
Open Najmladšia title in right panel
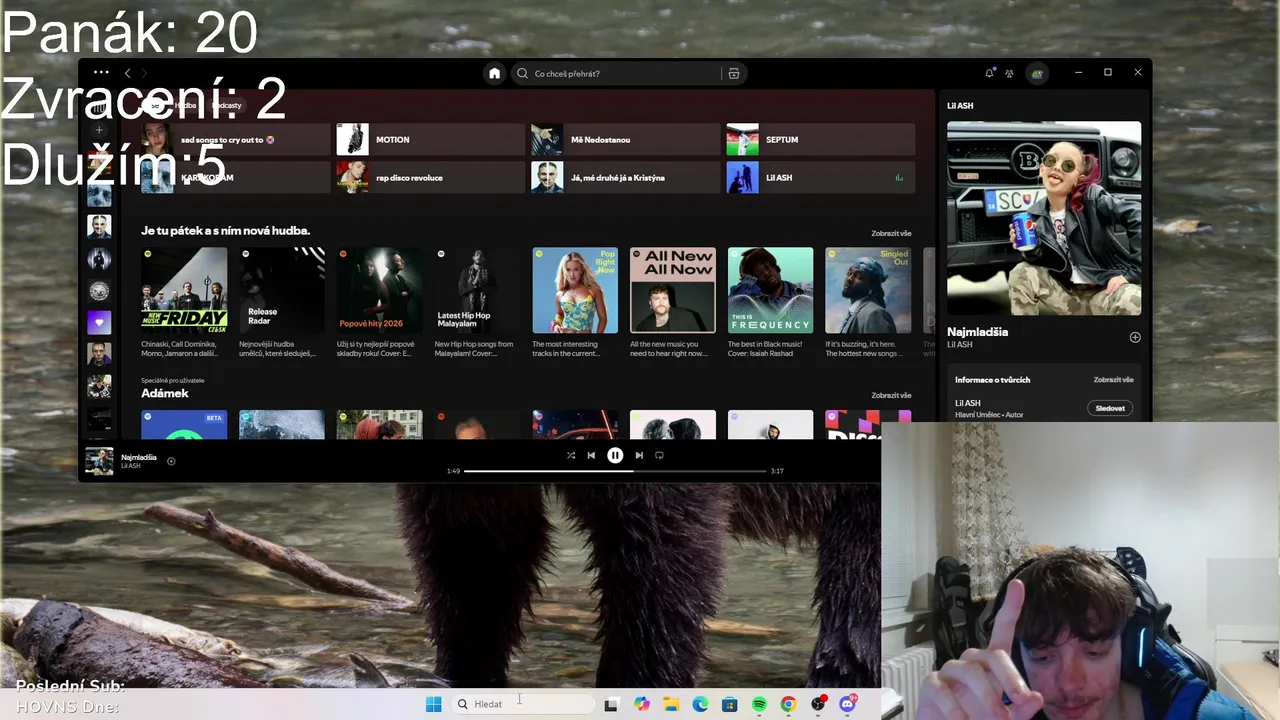[x=978, y=332]
